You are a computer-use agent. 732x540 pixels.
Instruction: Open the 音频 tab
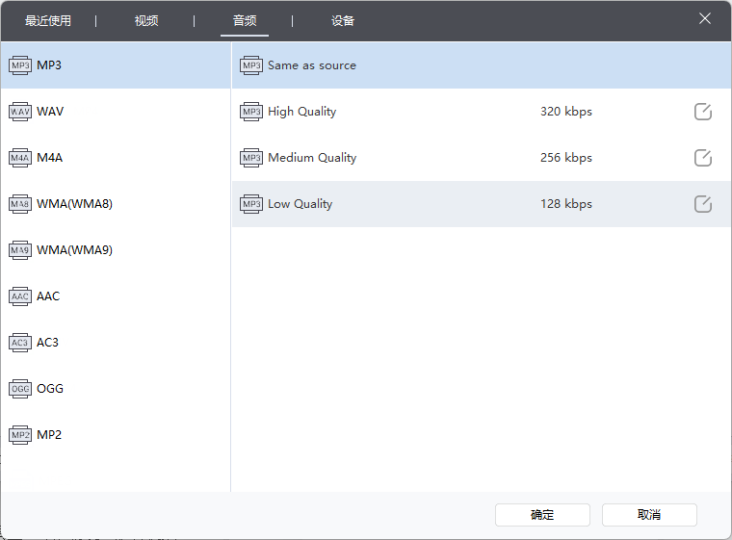pos(245,21)
